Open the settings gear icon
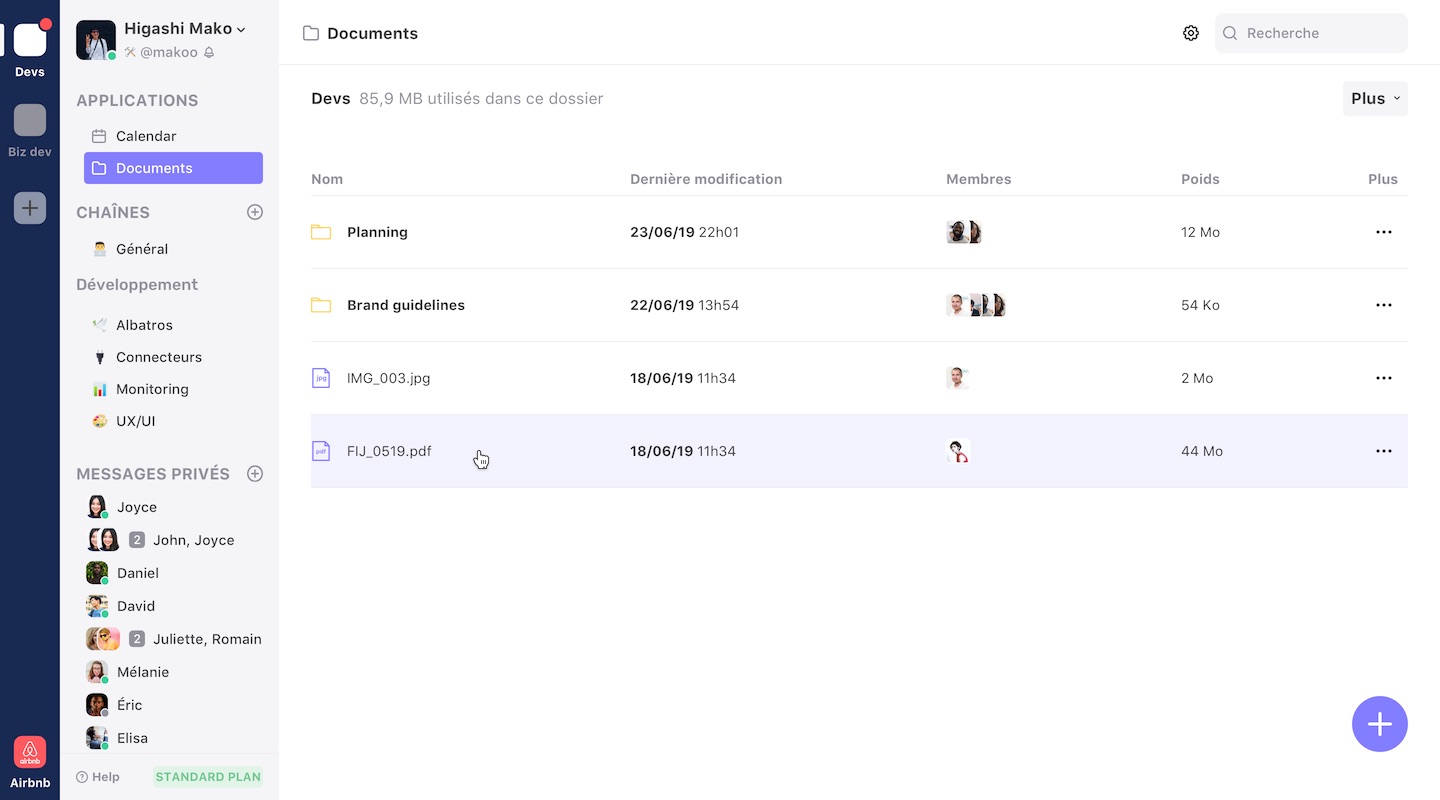Viewport: 1440px width, 800px height. click(x=1190, y=33)
